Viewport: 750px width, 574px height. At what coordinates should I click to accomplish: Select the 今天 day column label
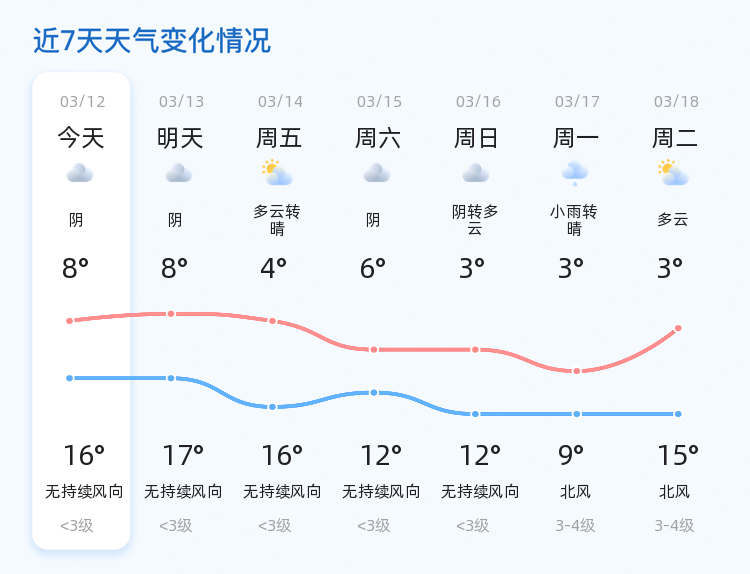[81, 138]
